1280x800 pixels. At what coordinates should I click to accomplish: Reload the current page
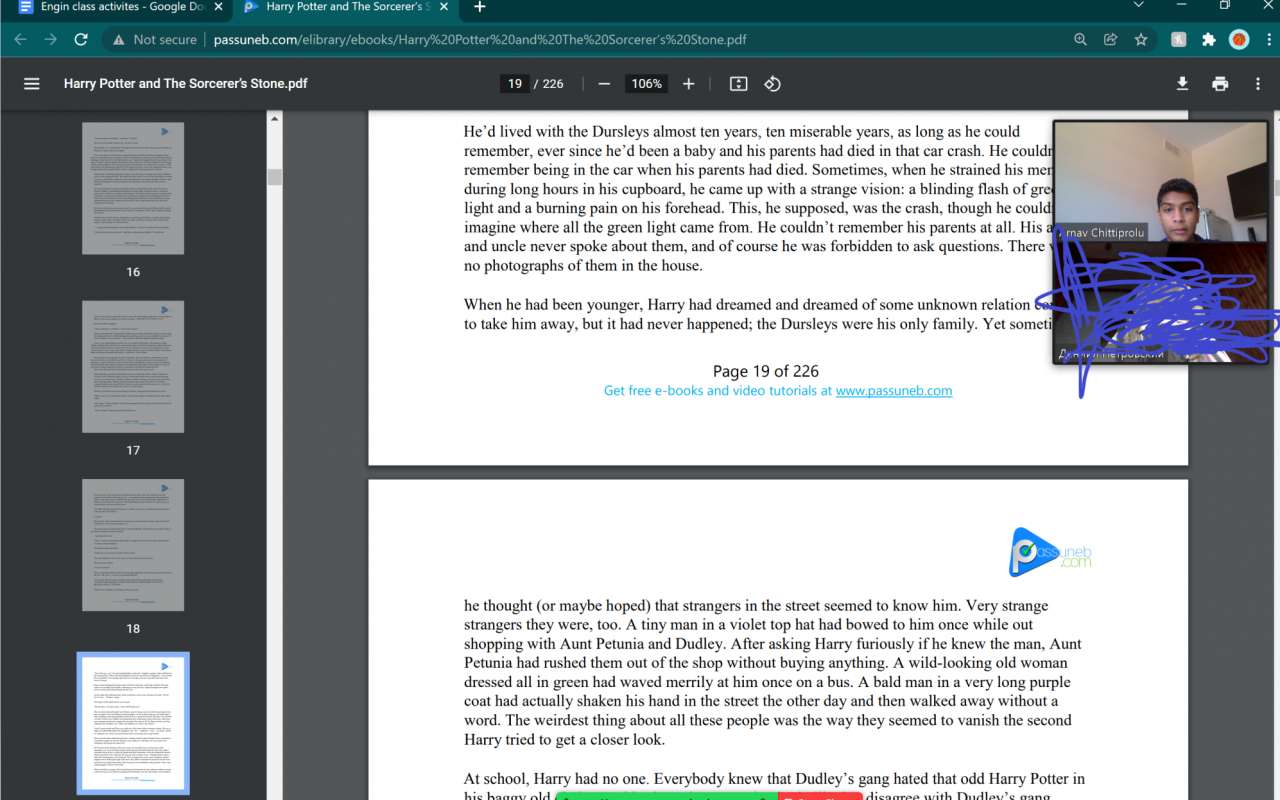[x=82, y=40]
